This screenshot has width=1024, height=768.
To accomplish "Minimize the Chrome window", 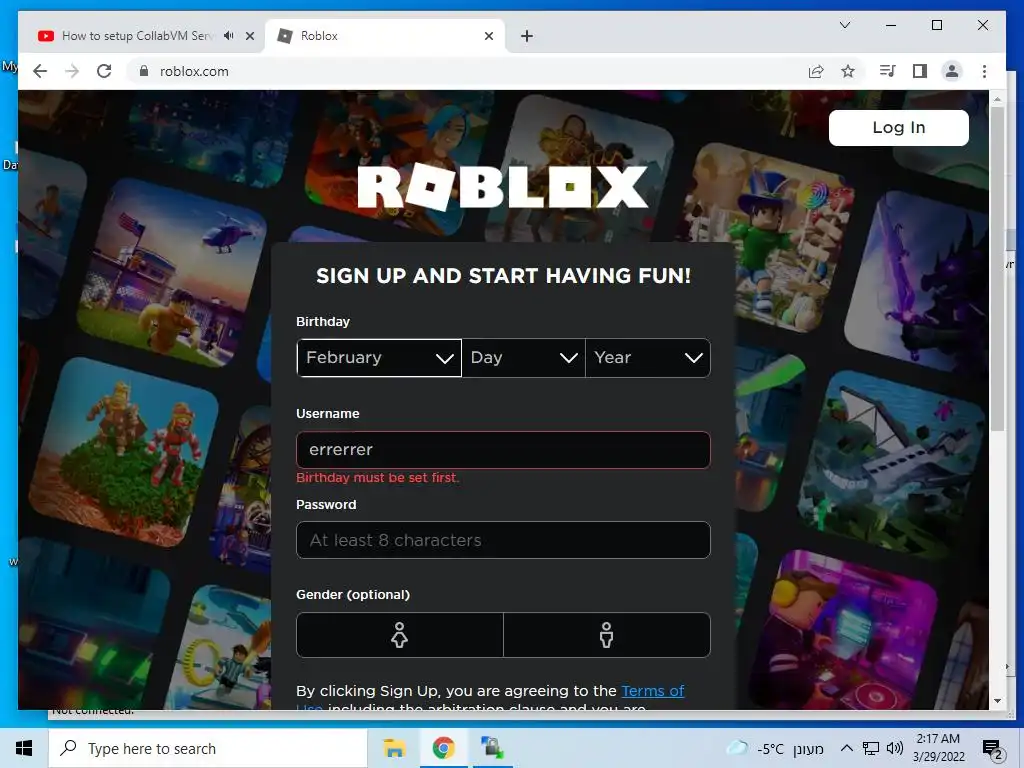I will click(891, 25).
